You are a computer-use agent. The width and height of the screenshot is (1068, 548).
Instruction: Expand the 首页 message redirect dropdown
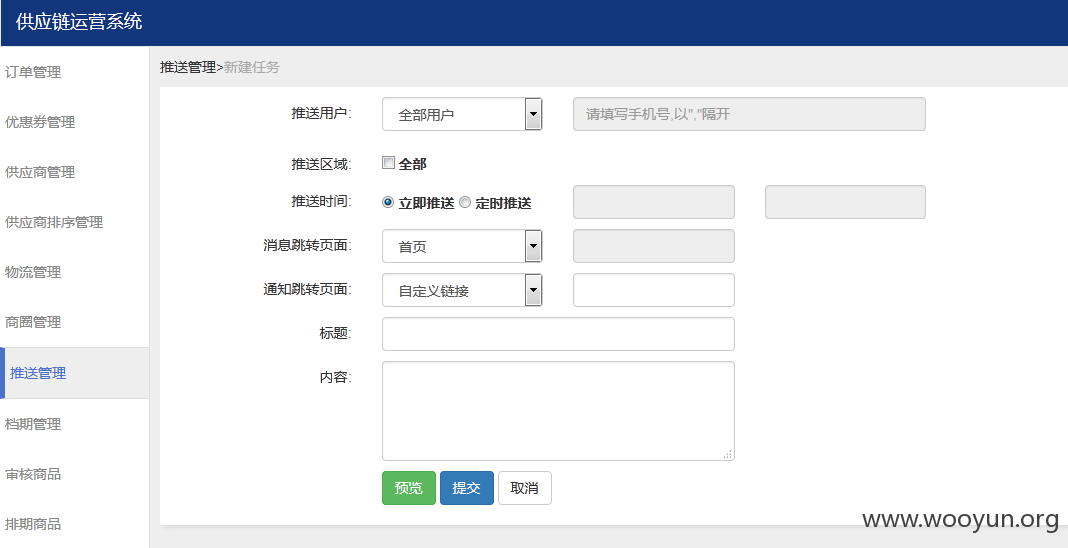coord(462,246)
